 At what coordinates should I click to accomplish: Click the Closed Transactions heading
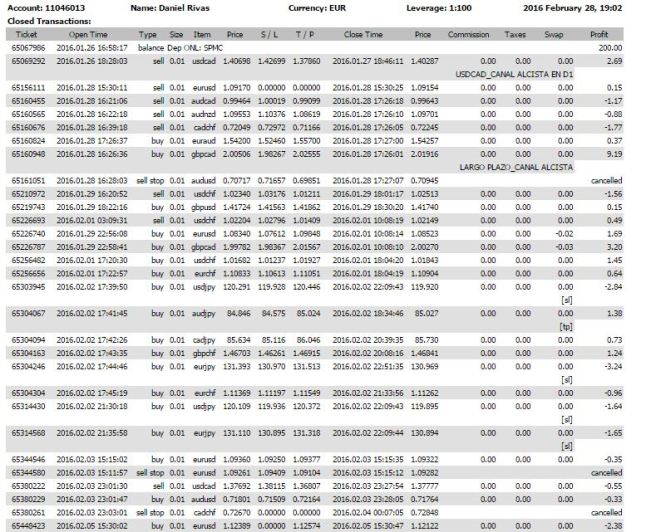coord(42,19)
